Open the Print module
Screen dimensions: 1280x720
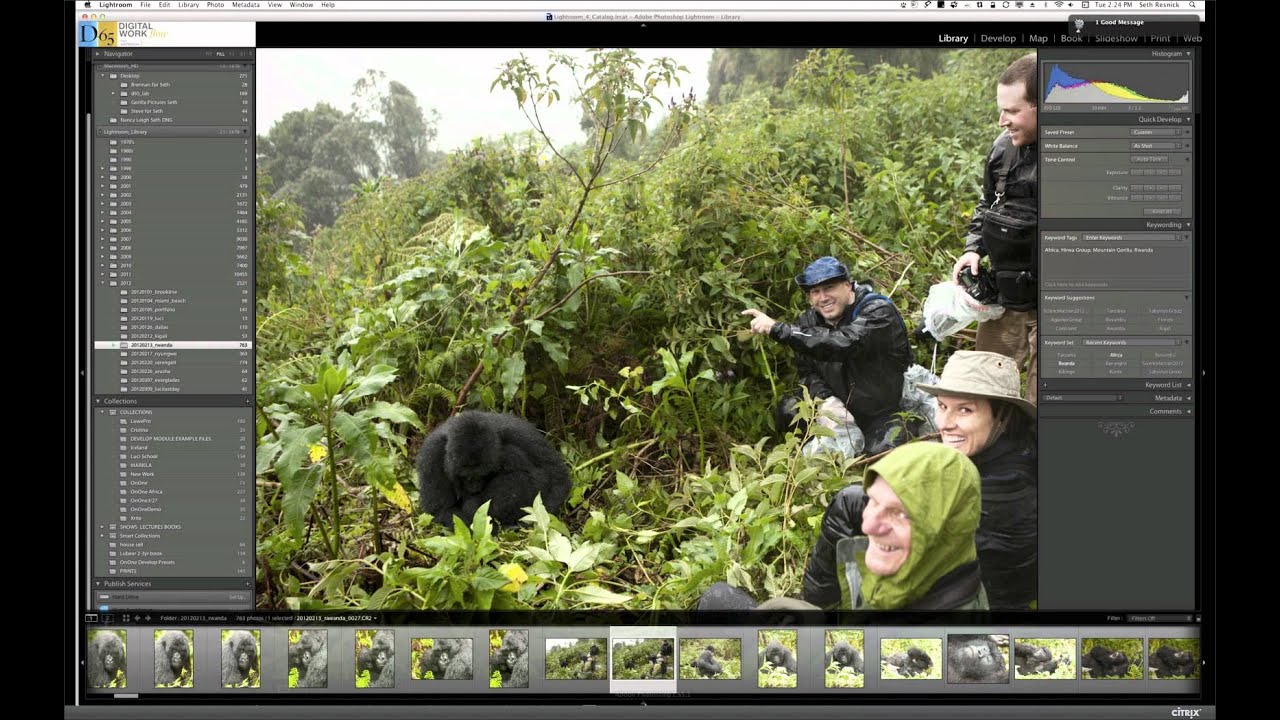click(x=1160, y=38)
